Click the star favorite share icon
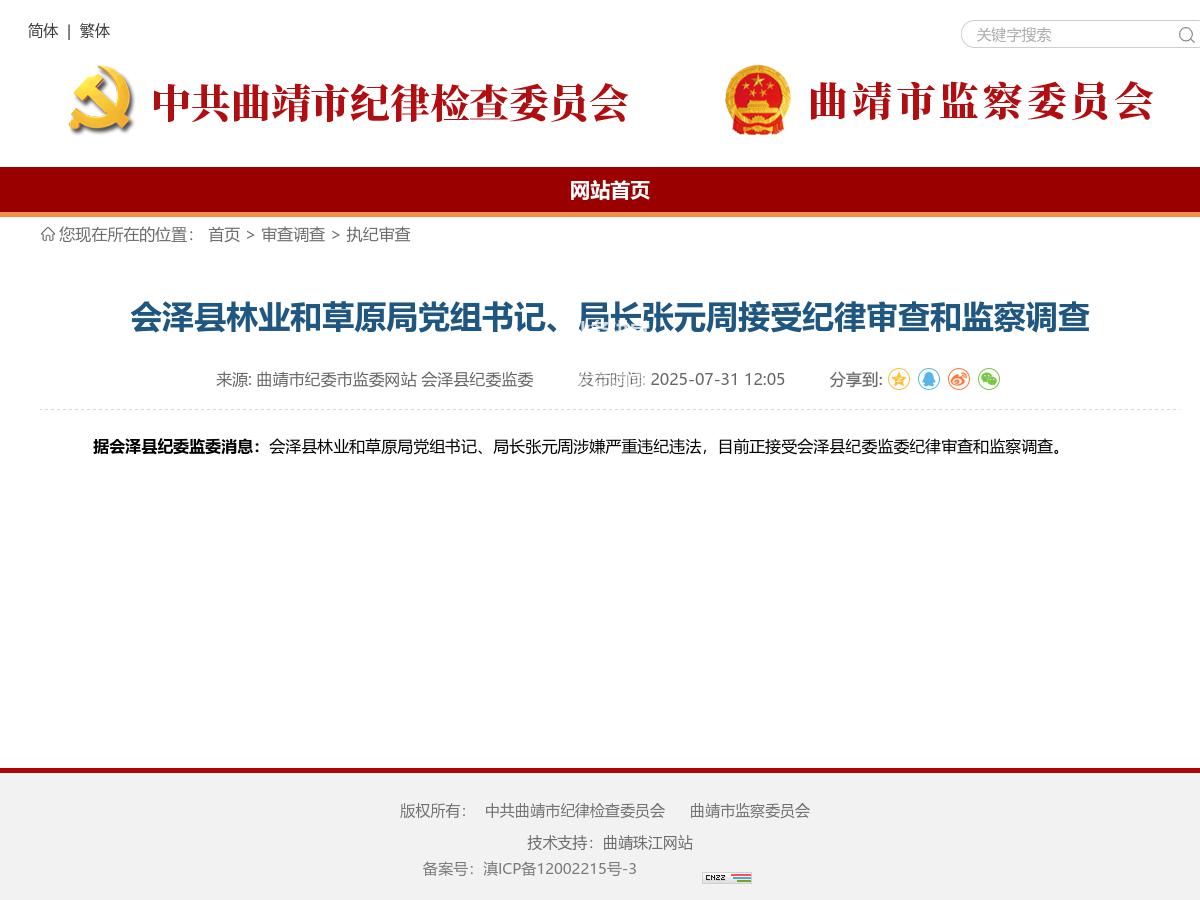 899,379
